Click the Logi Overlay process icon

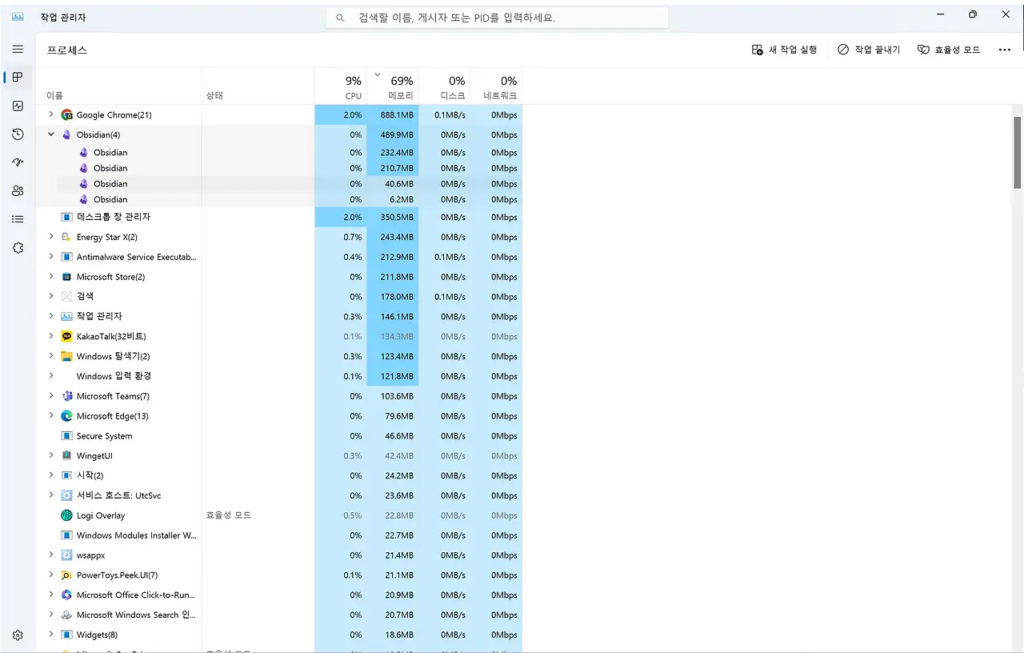click(67, 515)
